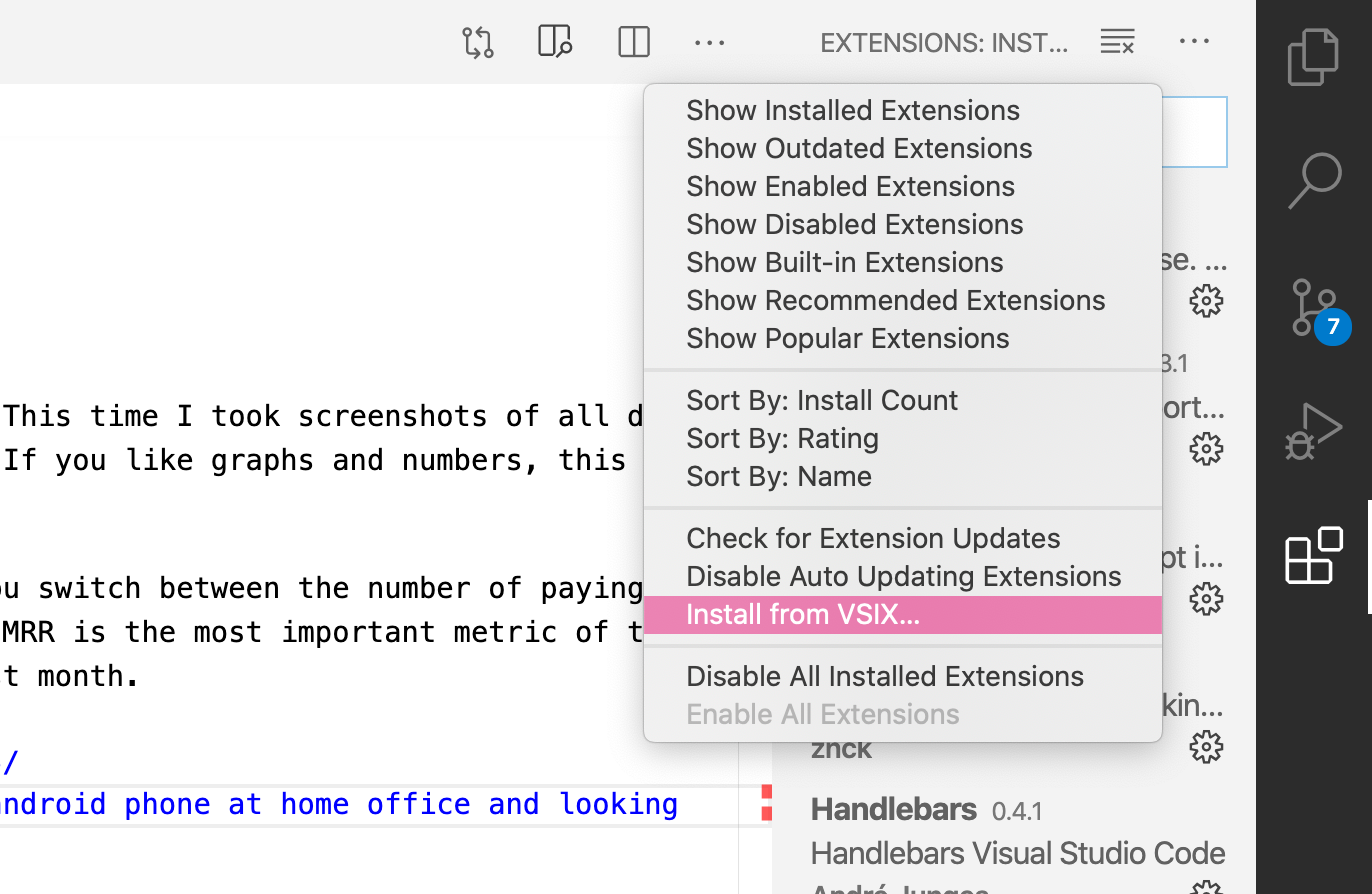Choose Disable Auto Updating Extensions
Screen dimensions: 1372x894
[x=904, y=576]
